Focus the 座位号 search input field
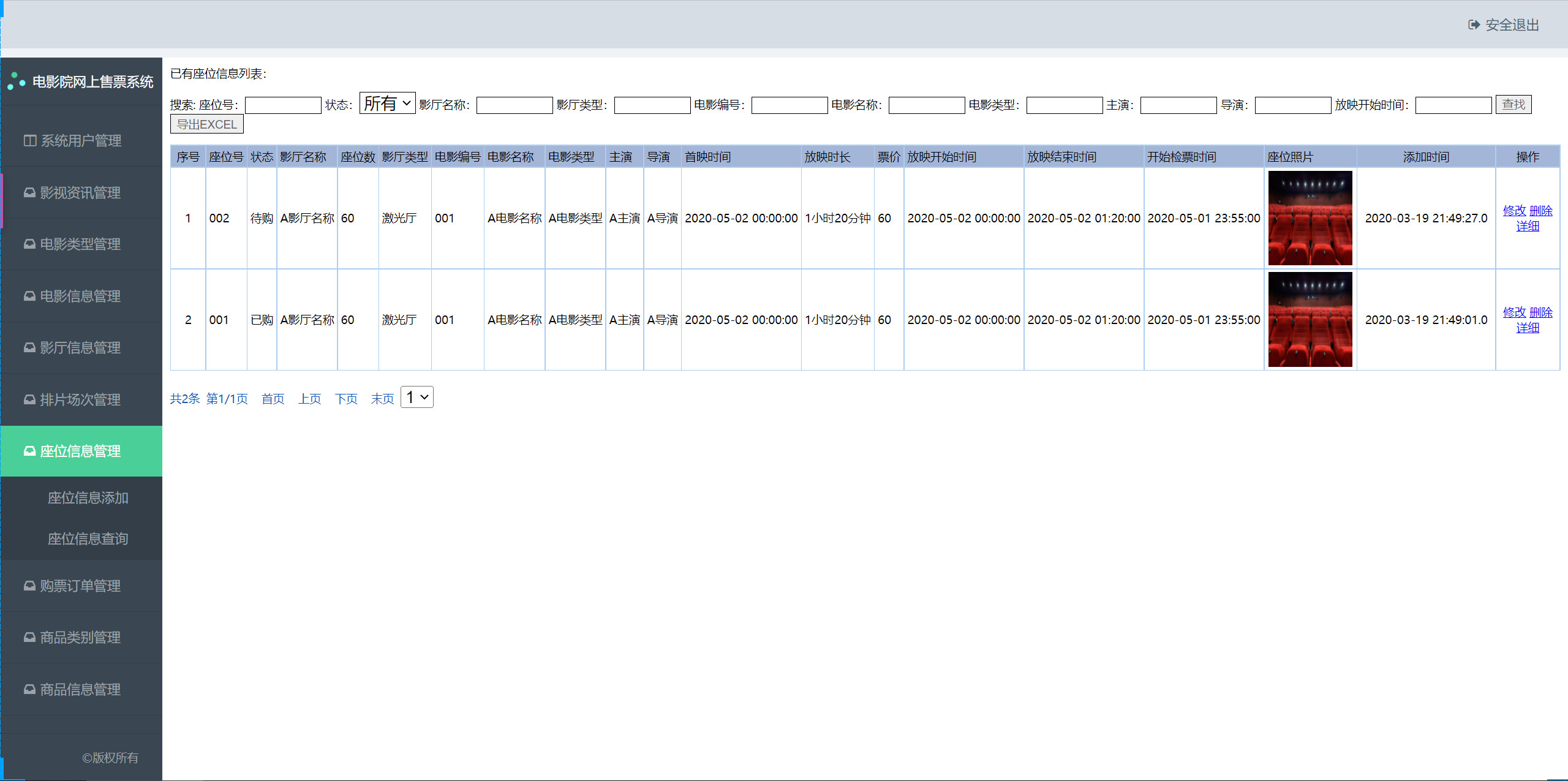1568x781 pixels. (x=283, y=105)
